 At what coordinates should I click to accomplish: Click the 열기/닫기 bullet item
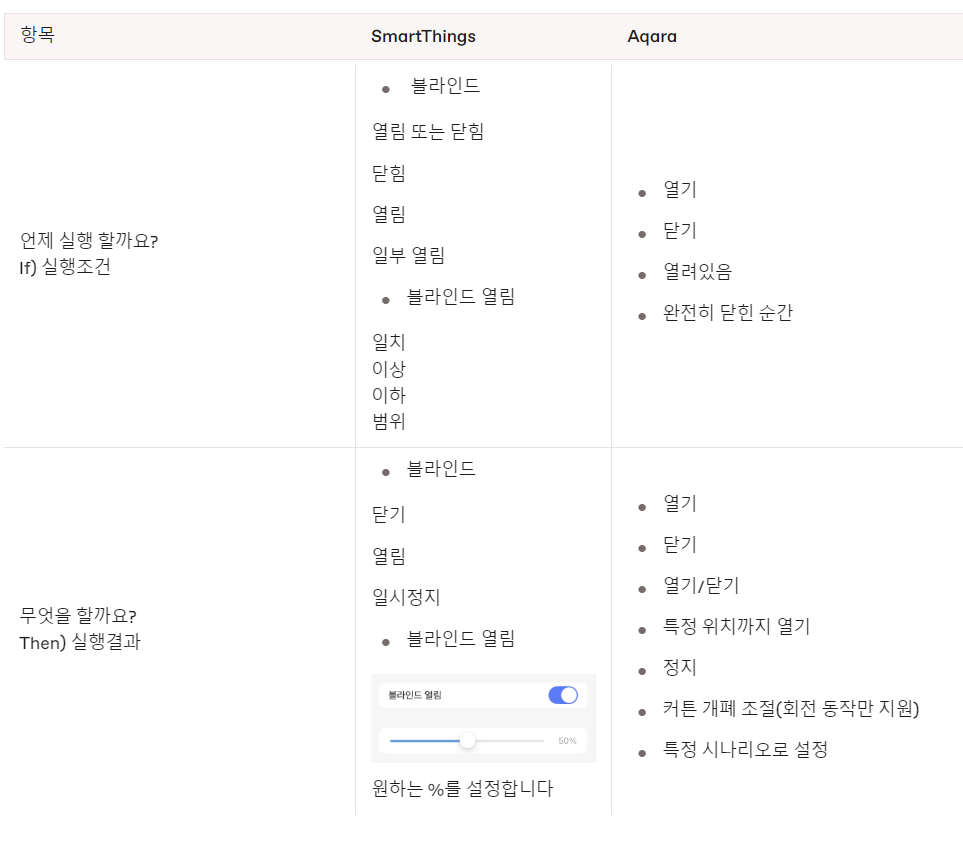pyautogui.click(x=701, y=586)
